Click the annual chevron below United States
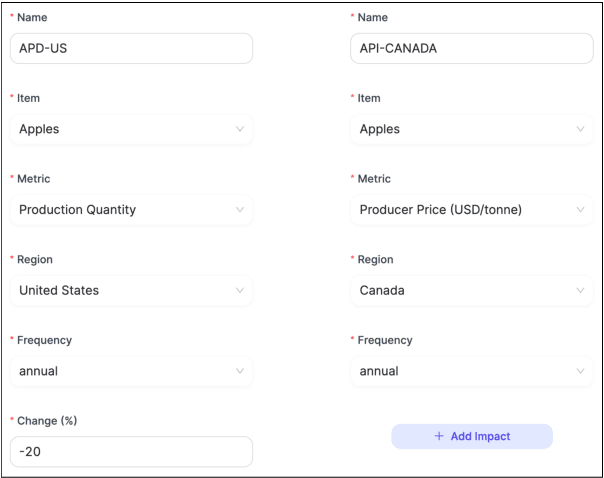 239,371
